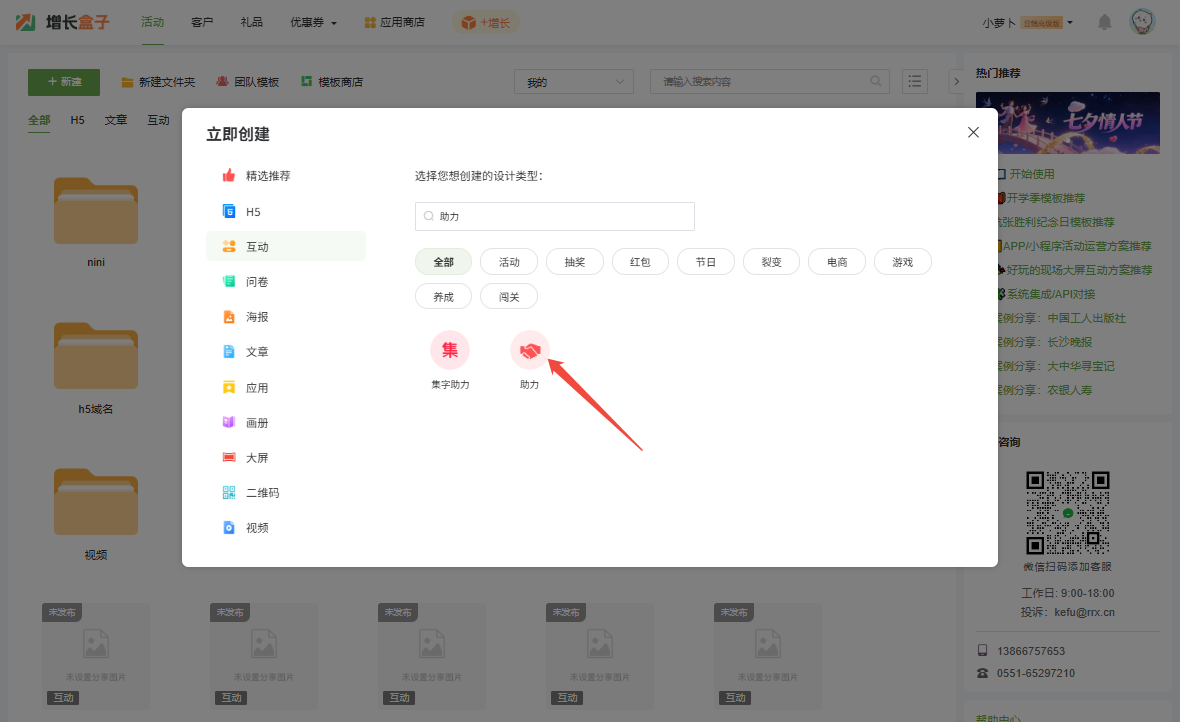The width and height of the screenshot is (1180, 722).
Task: Filter by 抽奖 tag
Action: point(575,262)
